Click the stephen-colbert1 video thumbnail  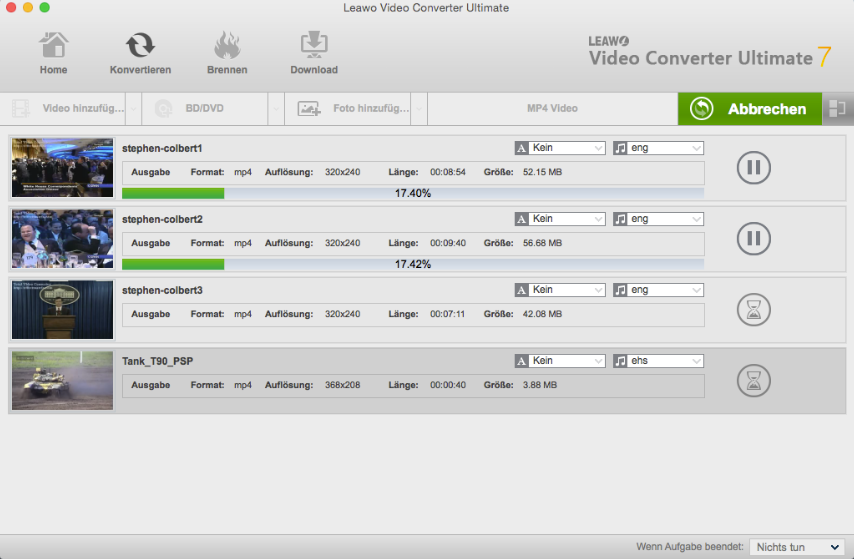pos(63,168)
